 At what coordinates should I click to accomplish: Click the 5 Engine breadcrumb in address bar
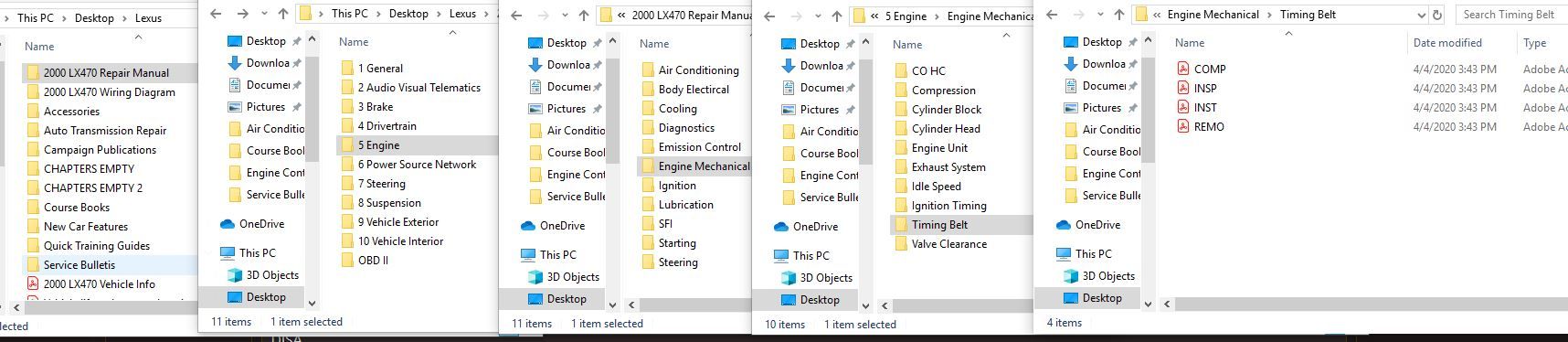tap(906, 16)
